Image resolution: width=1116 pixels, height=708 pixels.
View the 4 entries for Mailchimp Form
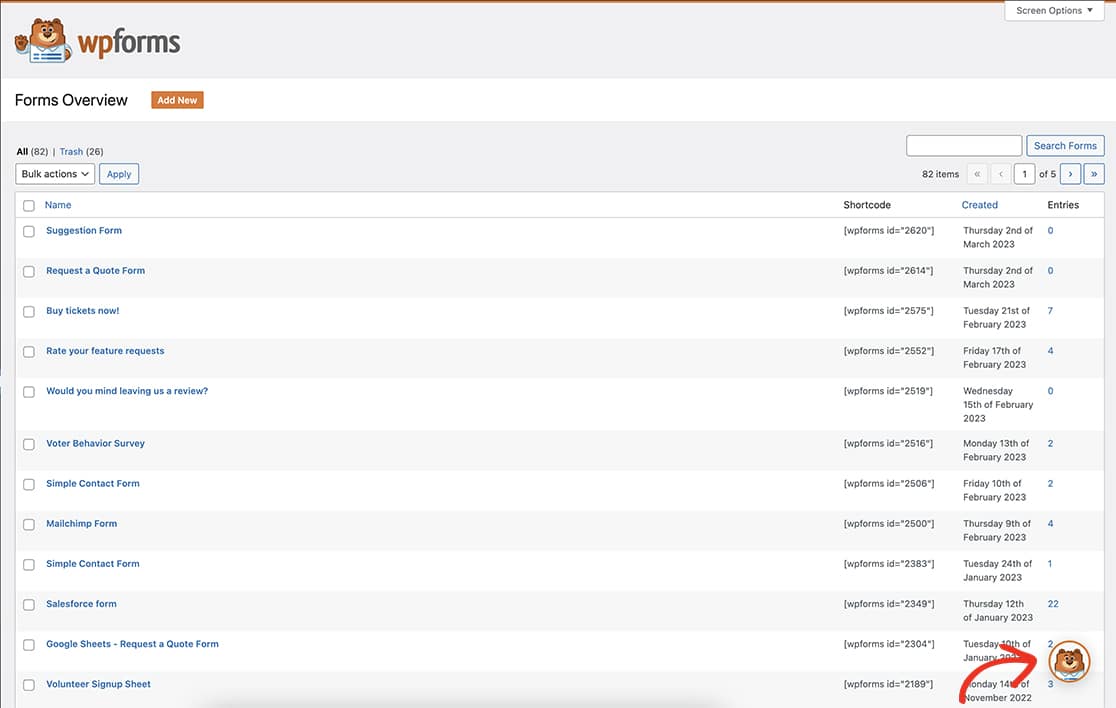coord(1051,524)
